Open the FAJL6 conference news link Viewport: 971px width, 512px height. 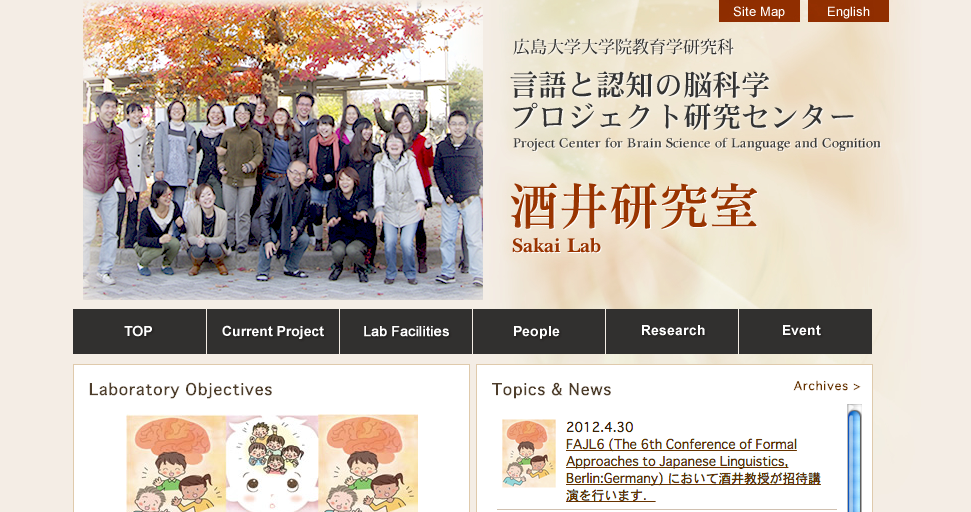(x=693, y=470)
